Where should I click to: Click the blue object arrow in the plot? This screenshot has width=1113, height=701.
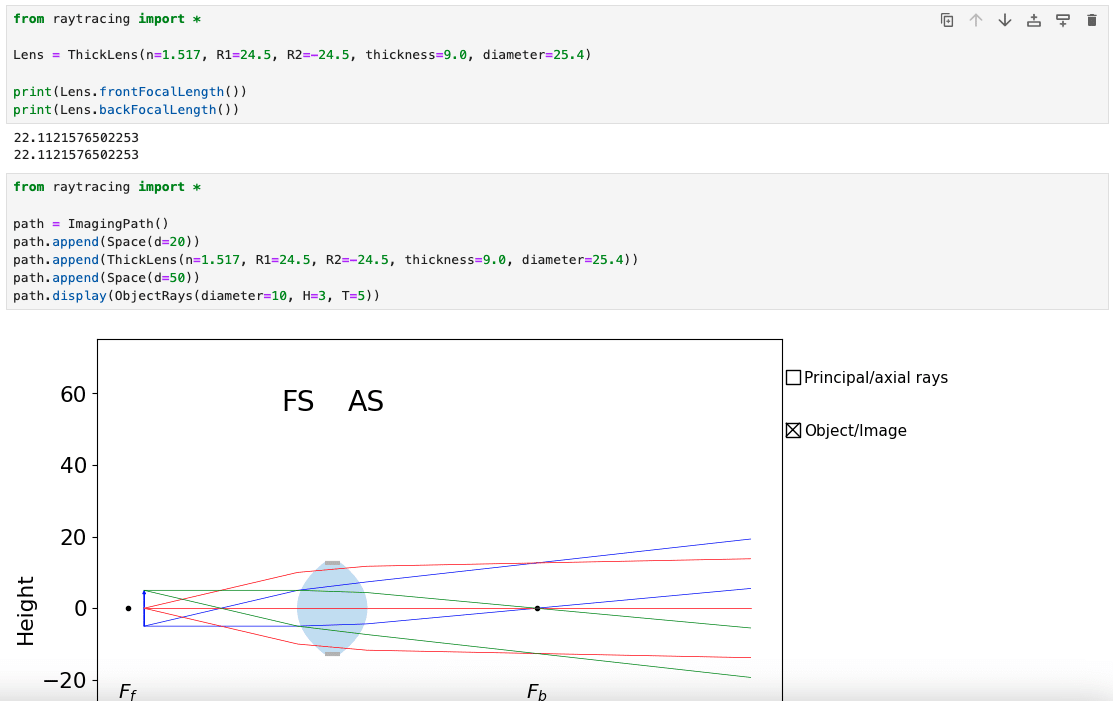click(x=144, y=608)
